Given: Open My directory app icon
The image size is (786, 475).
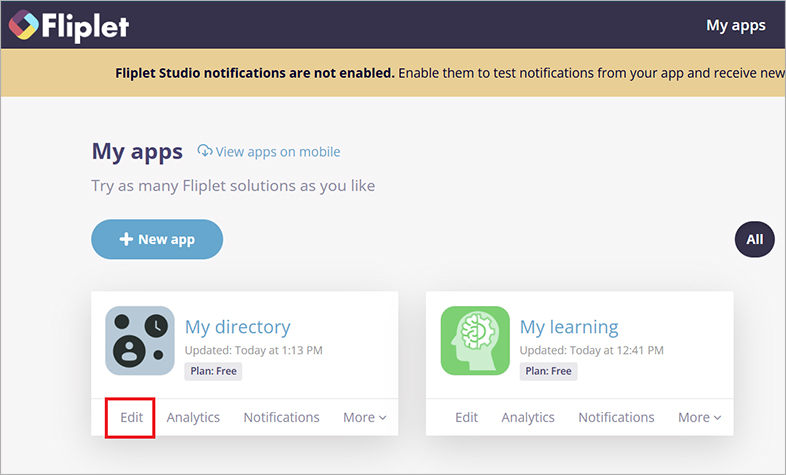Looking at the screenshot, I should [x=140, y=340].
